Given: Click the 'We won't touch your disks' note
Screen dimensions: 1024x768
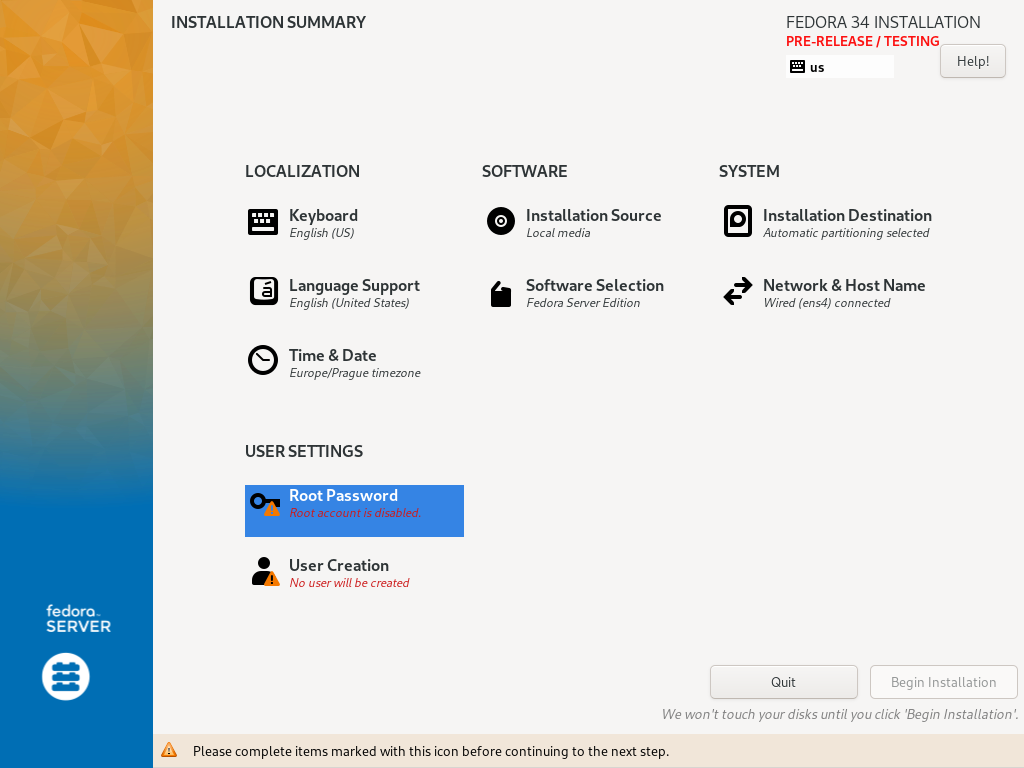Looking at the screenshot, I should (840, 714).
